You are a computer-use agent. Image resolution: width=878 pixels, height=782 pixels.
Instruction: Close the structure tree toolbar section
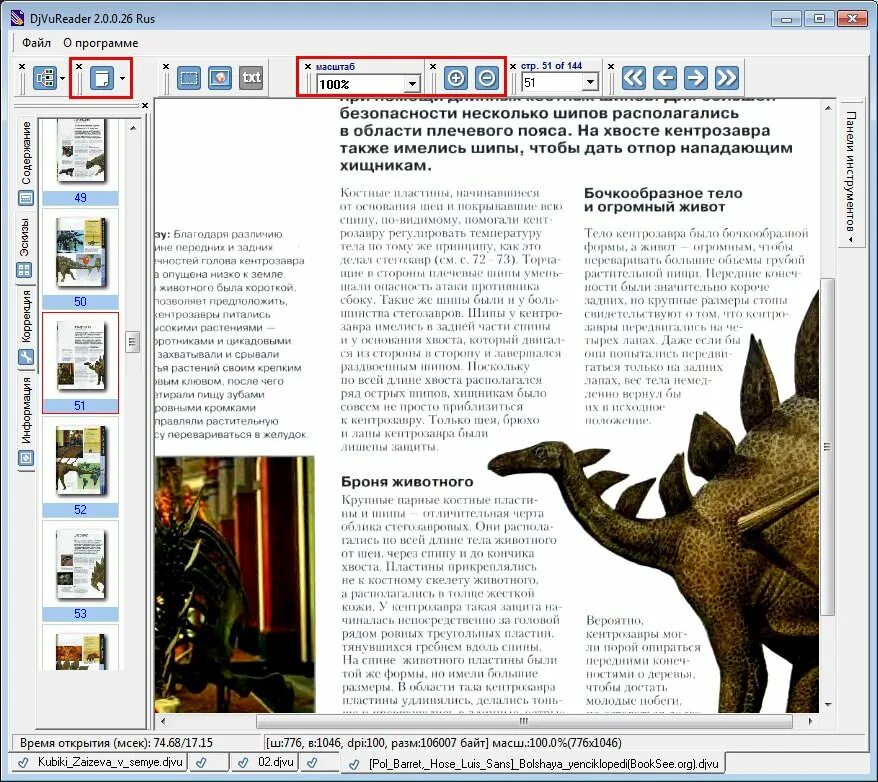pyautogui.click(x=22, y=66)
